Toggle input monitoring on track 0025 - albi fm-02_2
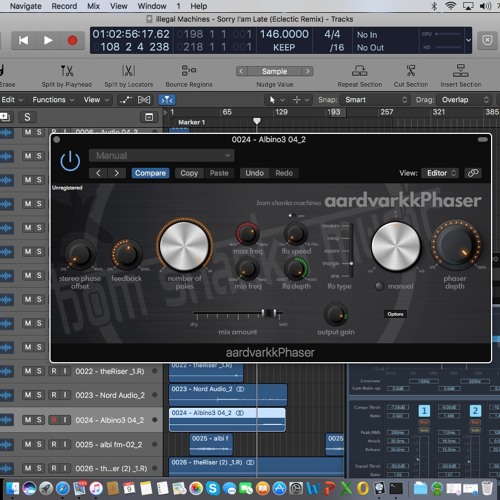 coord(65,444)
